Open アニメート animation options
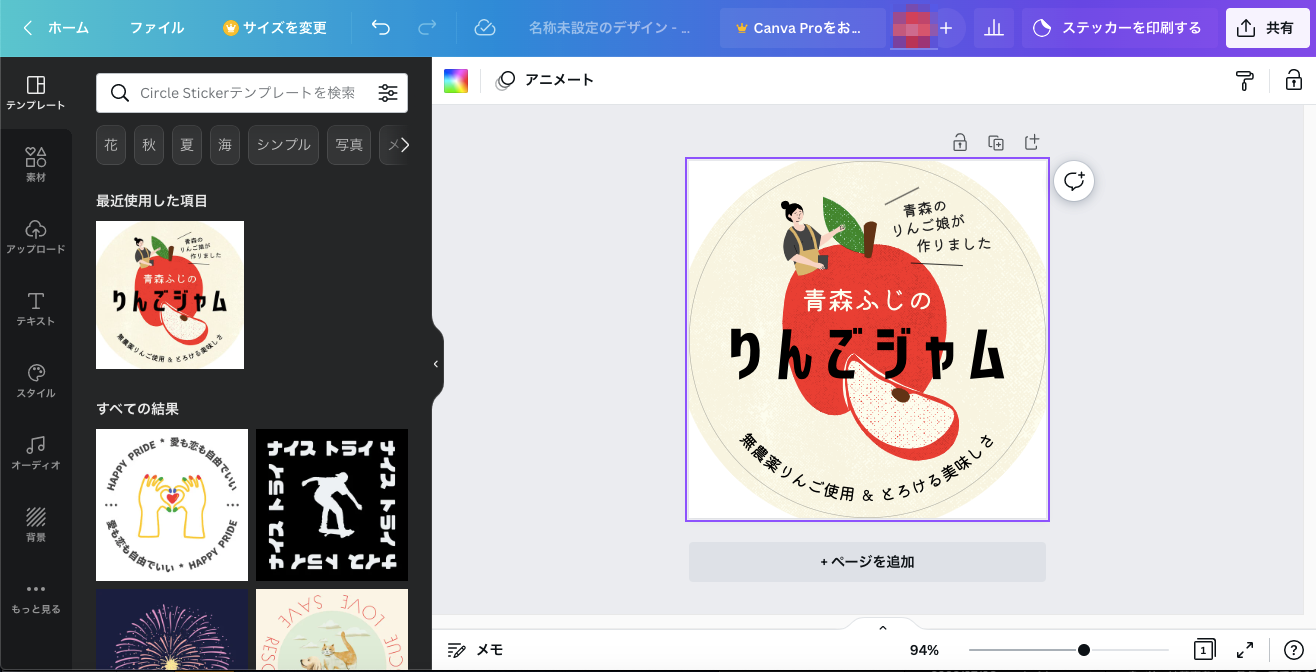 click(545, 80)
